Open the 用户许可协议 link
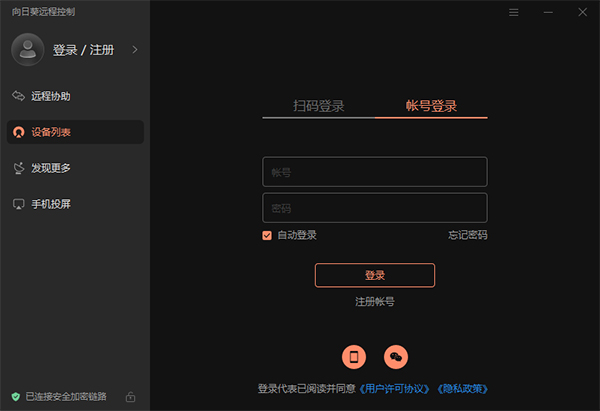This screenshot has width=600, height=411. click(x=395, y=389)
